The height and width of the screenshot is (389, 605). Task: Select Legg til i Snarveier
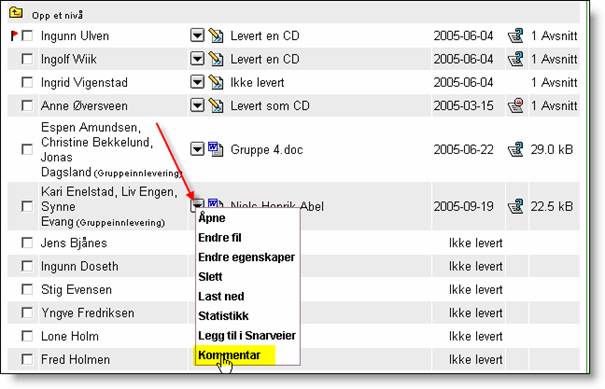coord(247,336)
